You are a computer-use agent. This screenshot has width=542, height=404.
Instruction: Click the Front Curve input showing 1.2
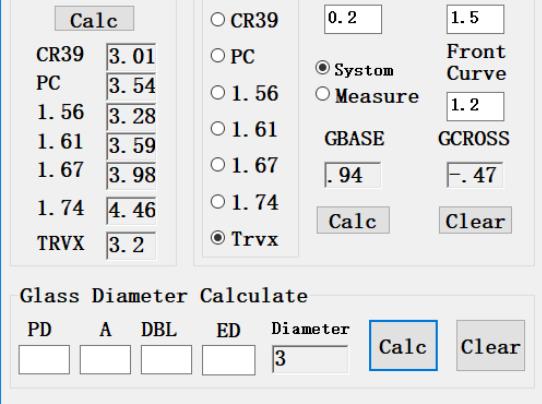[475, 106]
